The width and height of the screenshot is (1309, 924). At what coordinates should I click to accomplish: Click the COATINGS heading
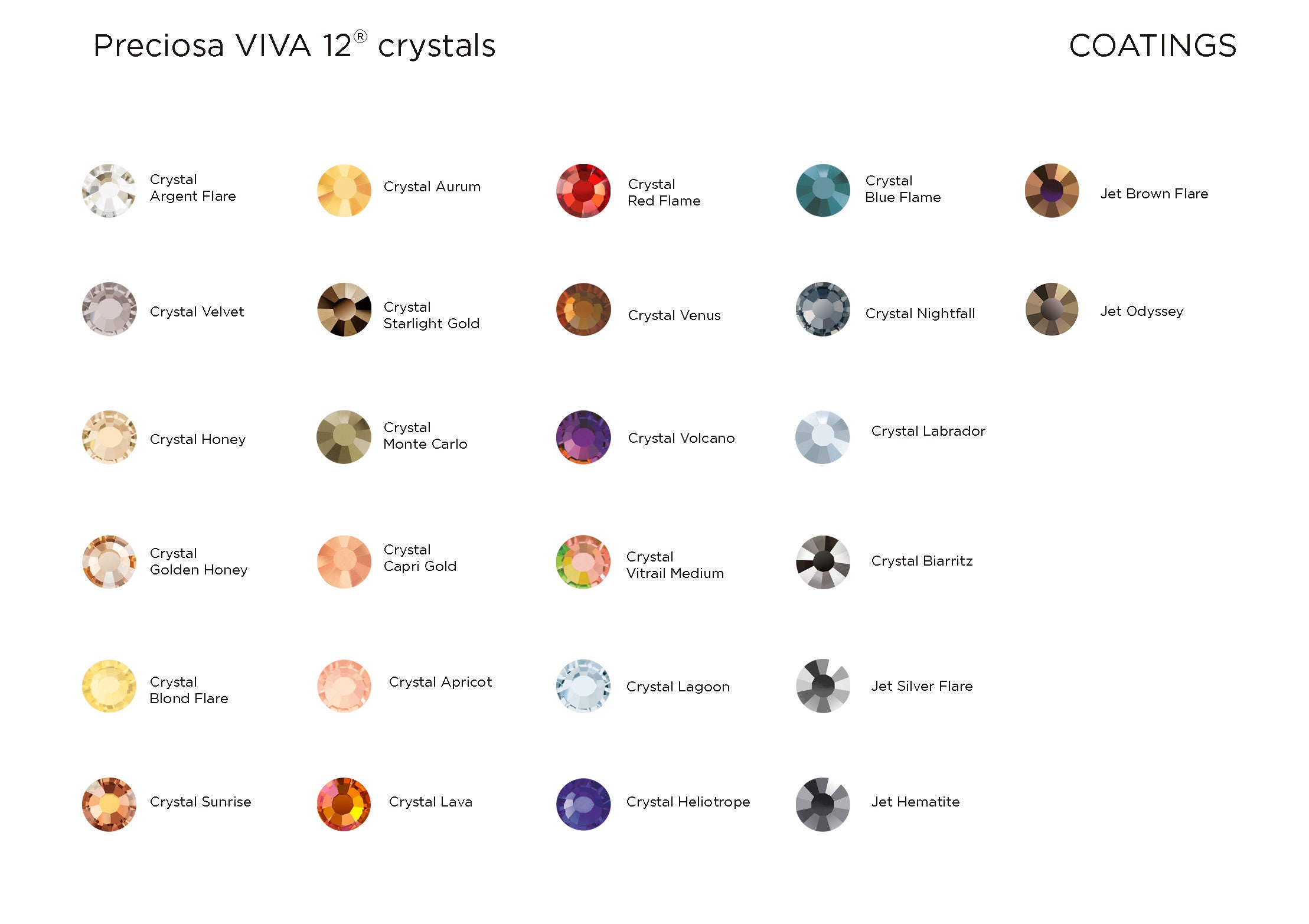point(1153,45)
